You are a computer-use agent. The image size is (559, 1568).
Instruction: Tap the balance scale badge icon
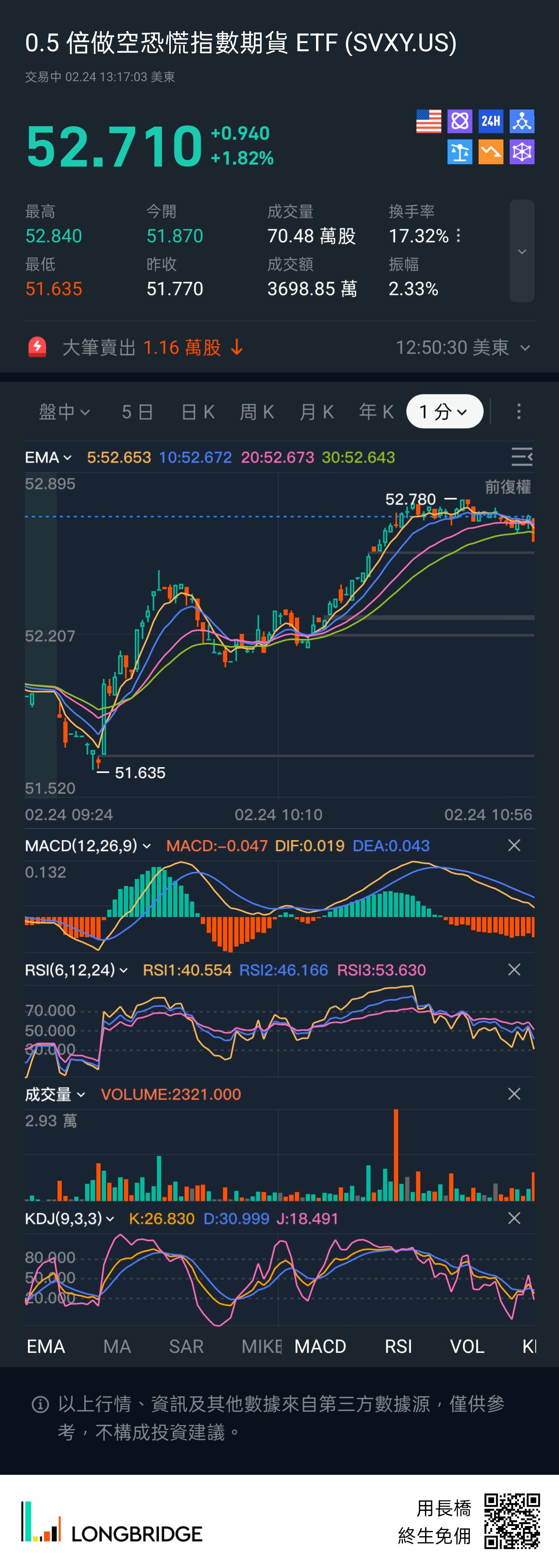[460, 152]
